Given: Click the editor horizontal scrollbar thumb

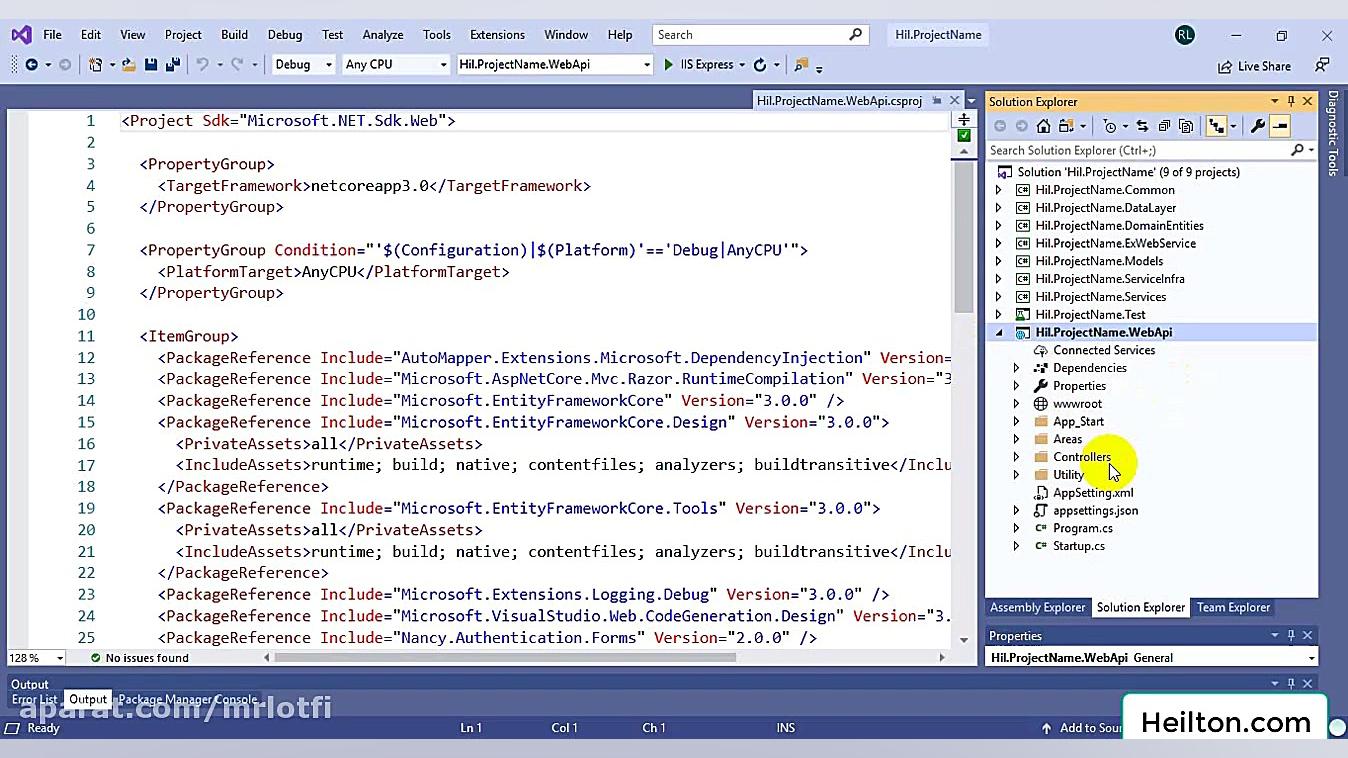Looking at the screenshot, I should click(x=505, y=658).
